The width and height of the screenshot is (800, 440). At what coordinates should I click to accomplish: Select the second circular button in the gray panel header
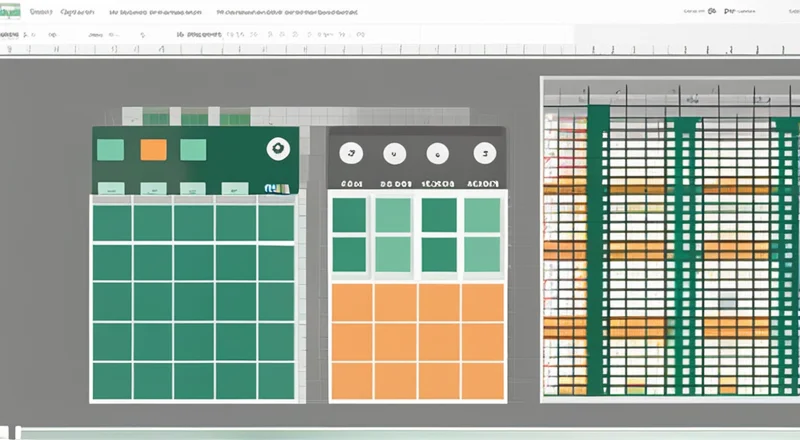(x=395, y=153)
